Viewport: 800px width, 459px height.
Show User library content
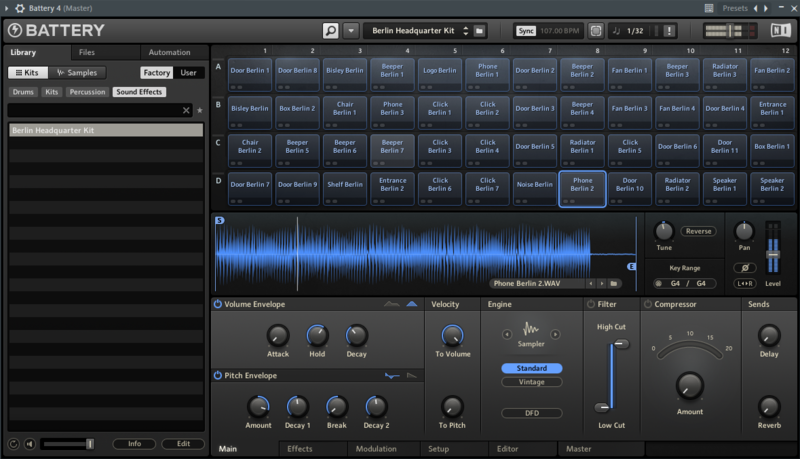click(x=188, y=72)
